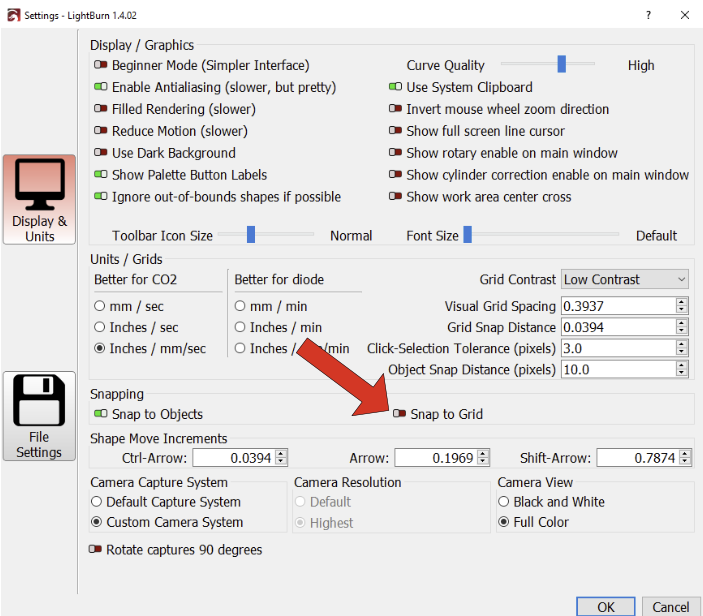703x616 pixels.
Task: Select Custom Camera System
Action: (x=96, y=522)
